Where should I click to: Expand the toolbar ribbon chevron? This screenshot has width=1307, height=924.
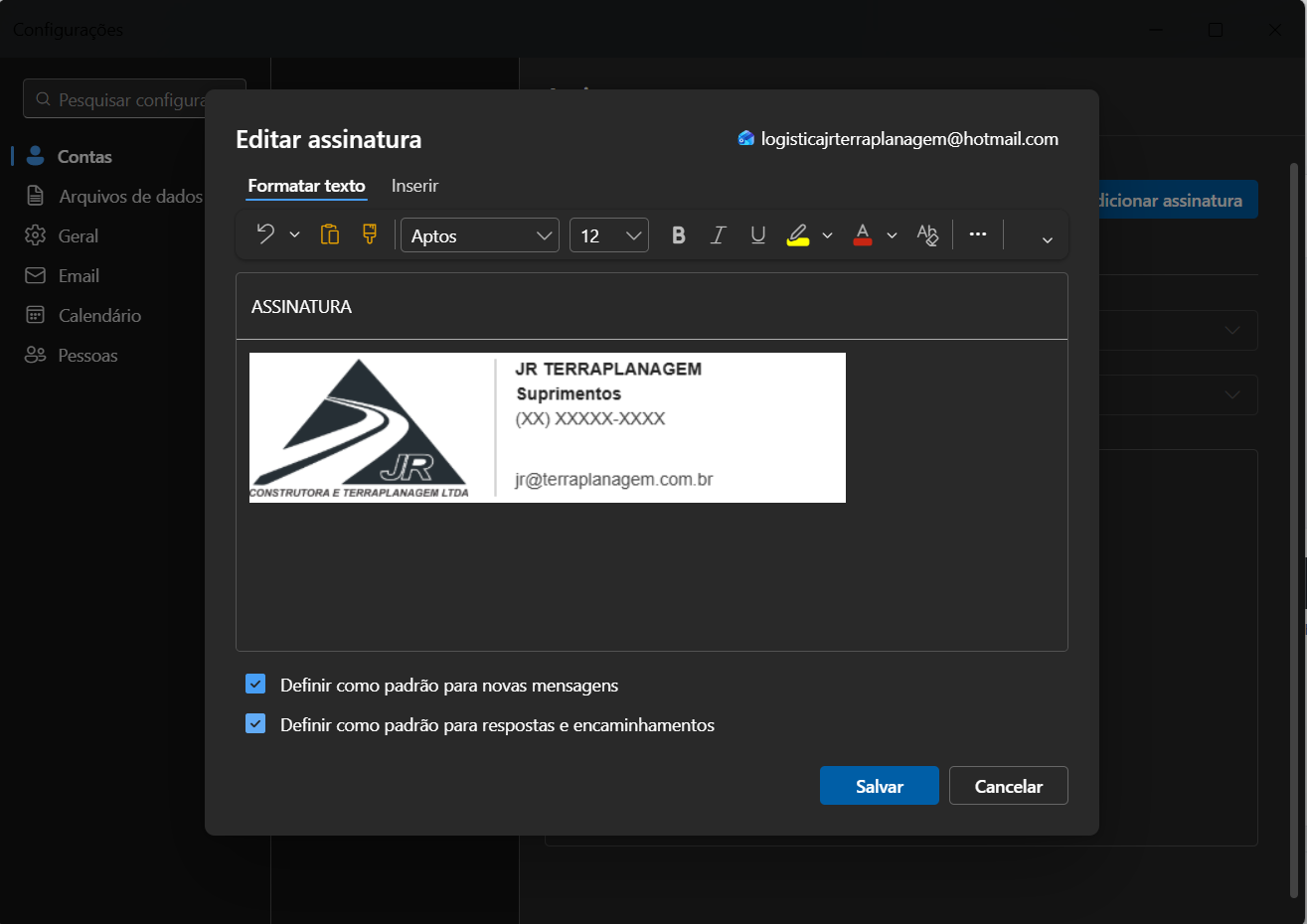(x=1047, y=239)
